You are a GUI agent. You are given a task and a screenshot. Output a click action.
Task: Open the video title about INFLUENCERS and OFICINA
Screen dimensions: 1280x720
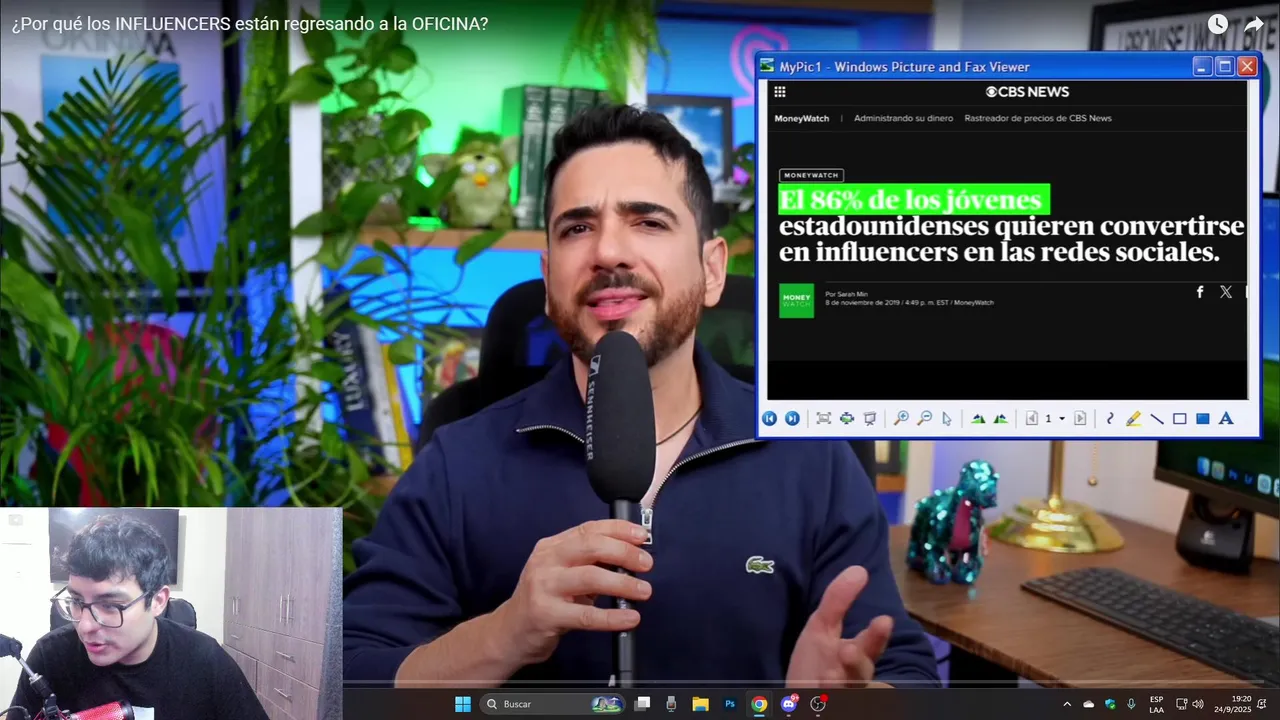(250, 23)
